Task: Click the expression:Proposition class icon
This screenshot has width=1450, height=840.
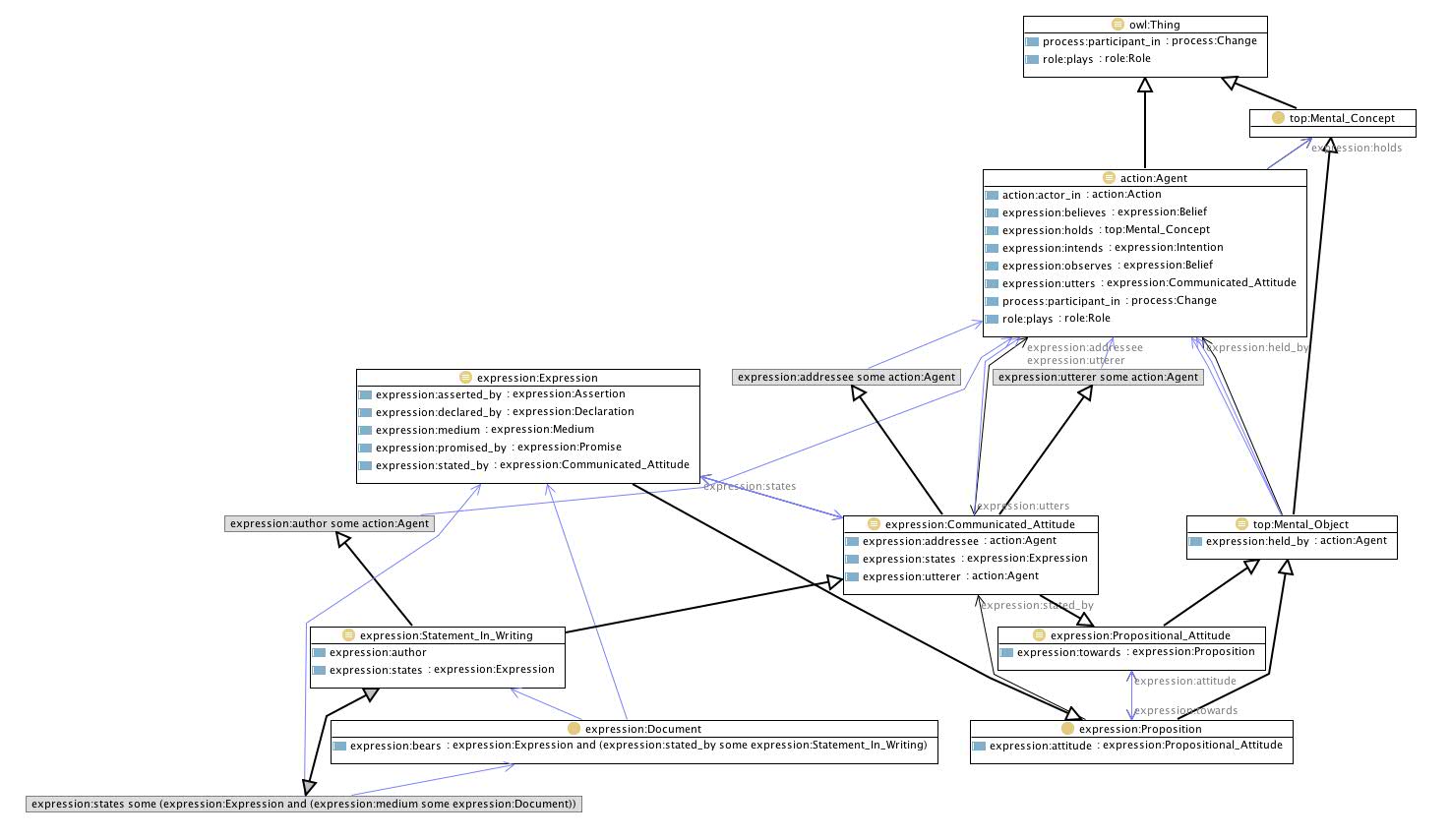Action: pyautogui.click(x=1068, y=729)
